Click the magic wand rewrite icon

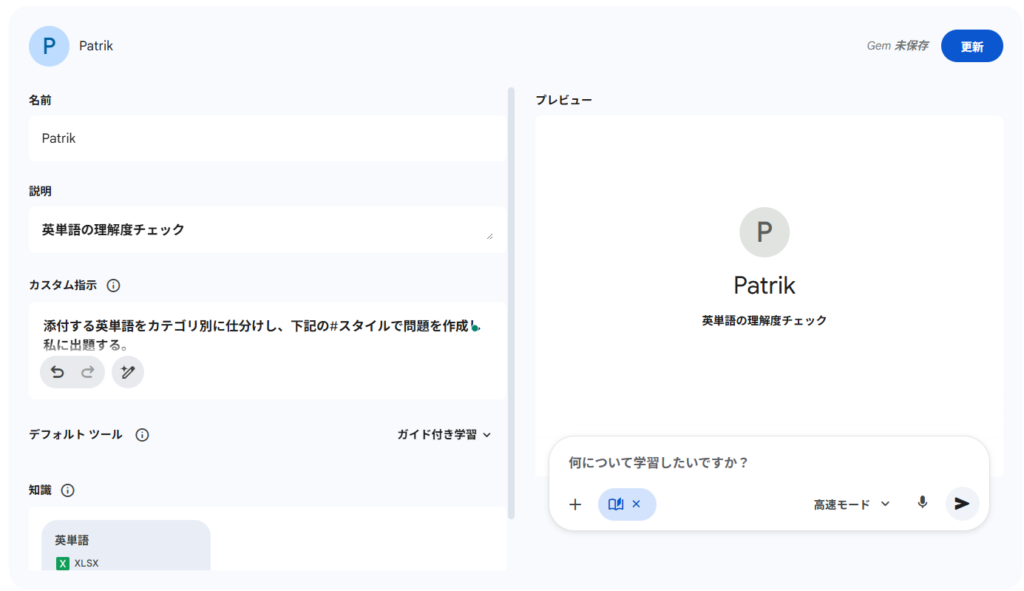tap(127, 372)
